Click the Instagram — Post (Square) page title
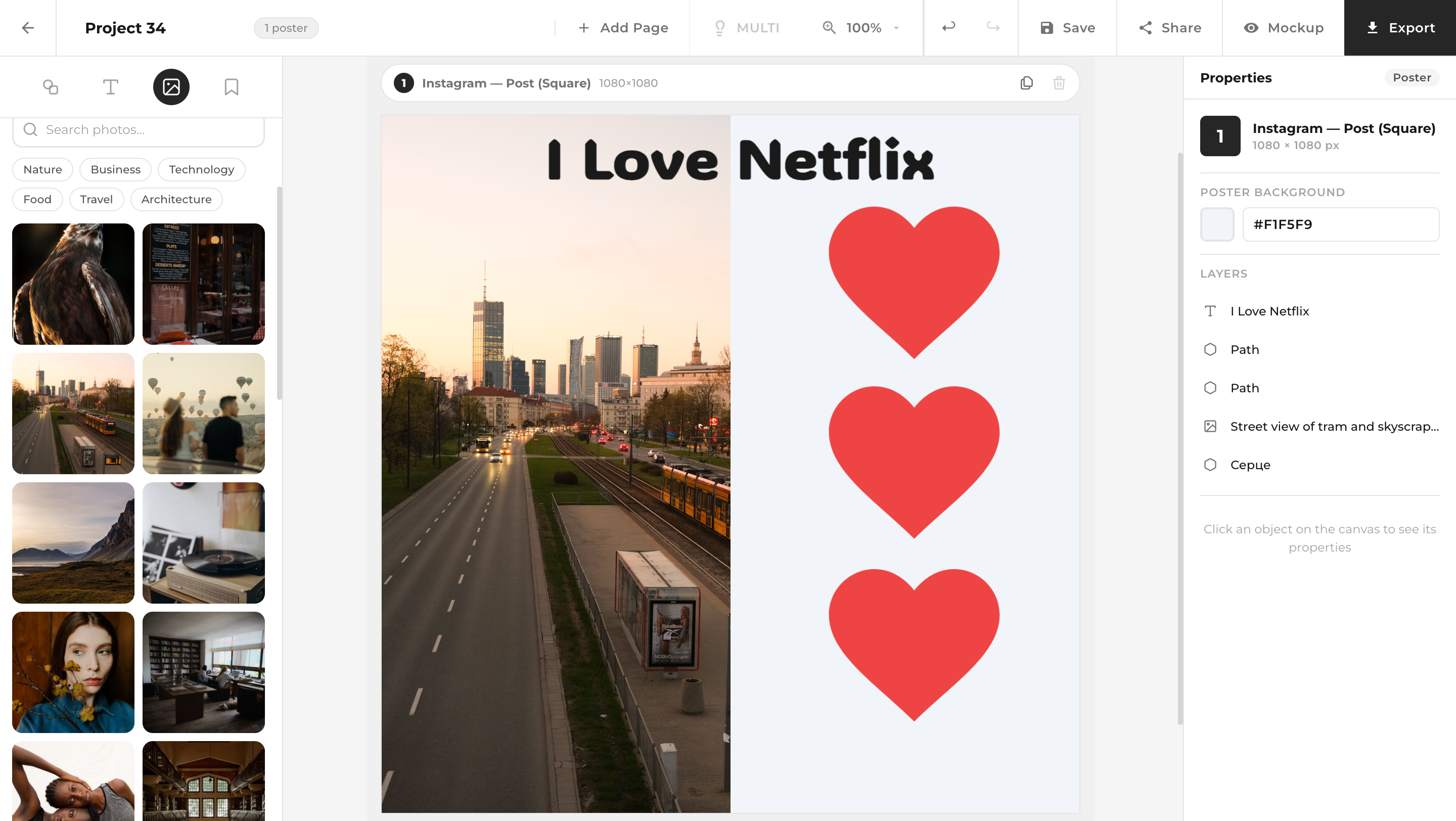Viewport: 1456px width, 821px height. 506,83
